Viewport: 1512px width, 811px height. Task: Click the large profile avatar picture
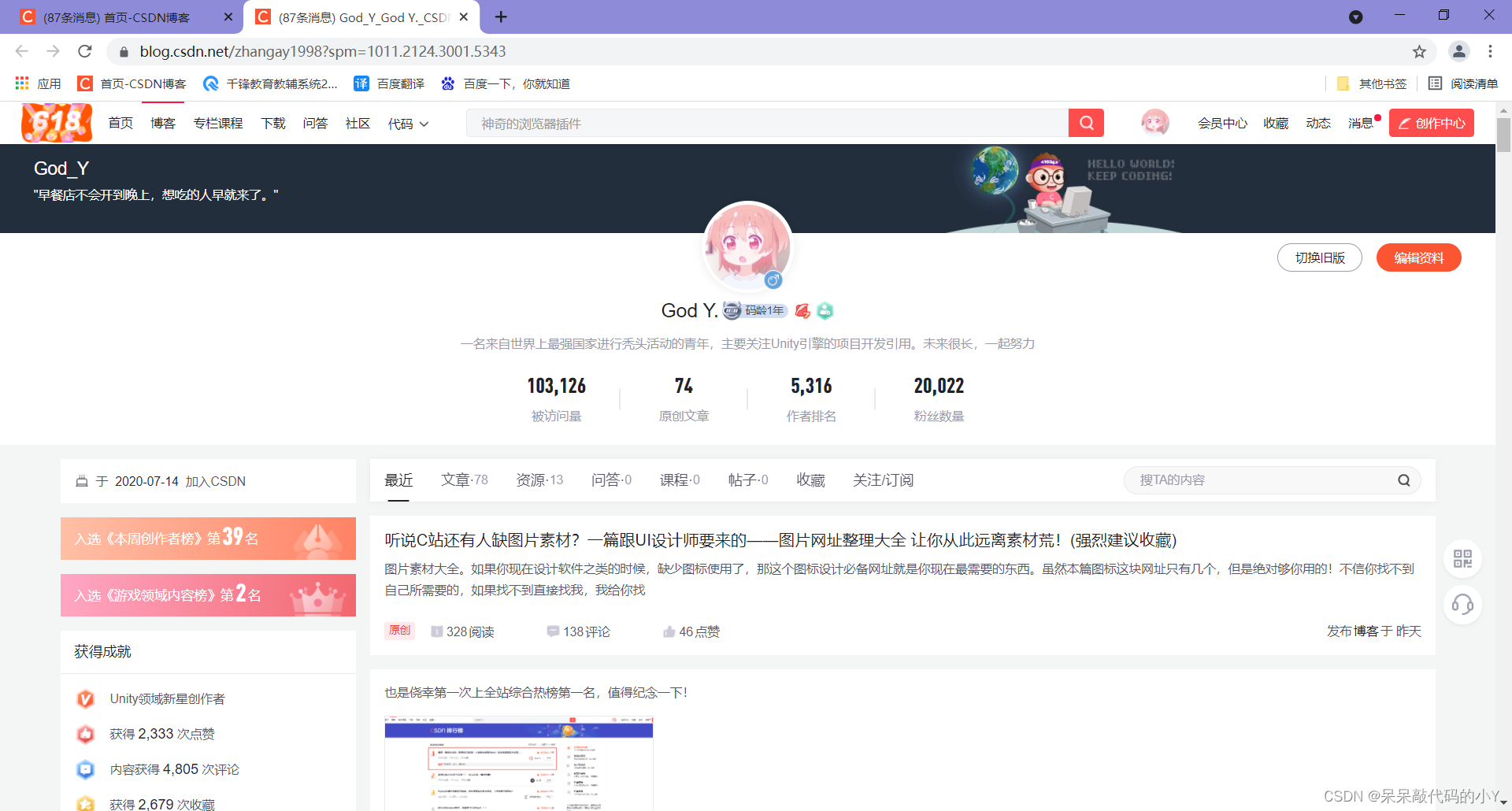pos(747,247)
